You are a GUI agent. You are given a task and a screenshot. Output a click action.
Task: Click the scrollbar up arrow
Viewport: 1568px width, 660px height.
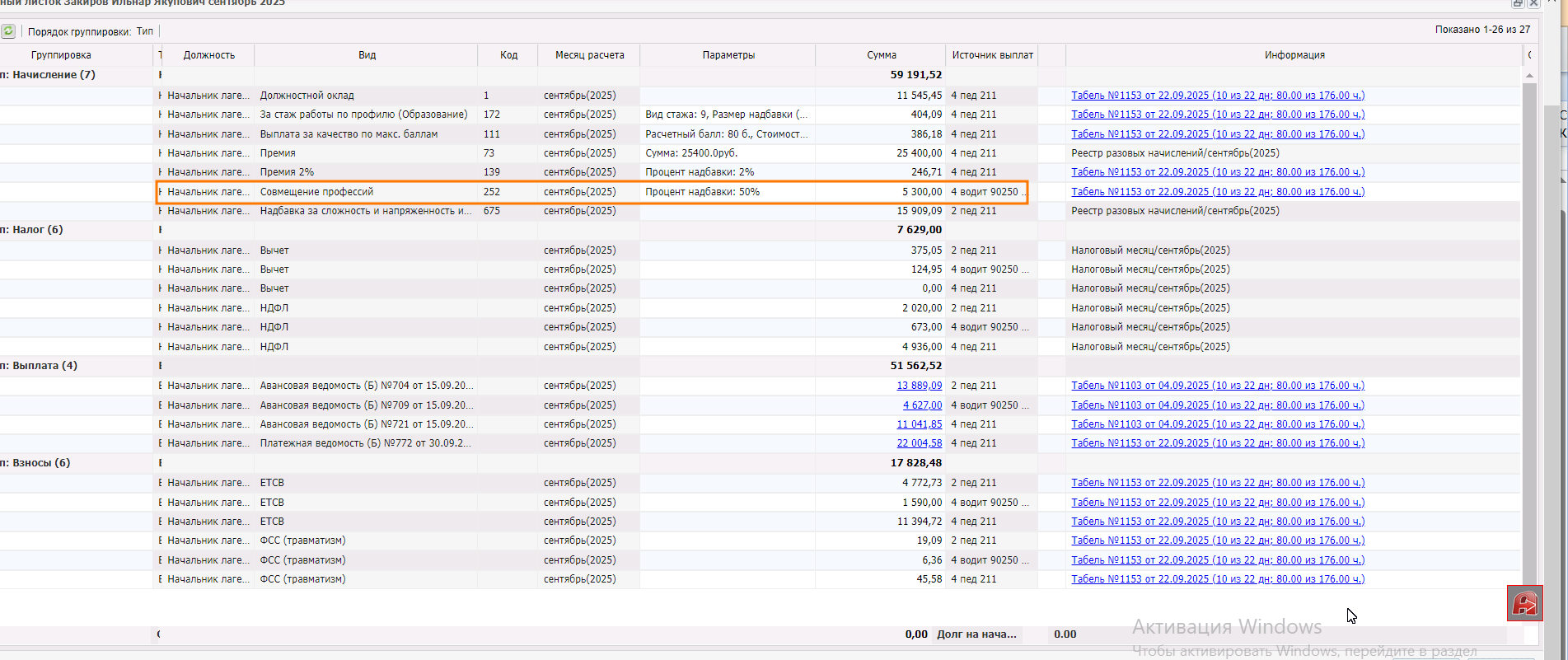pos(1529,76)
